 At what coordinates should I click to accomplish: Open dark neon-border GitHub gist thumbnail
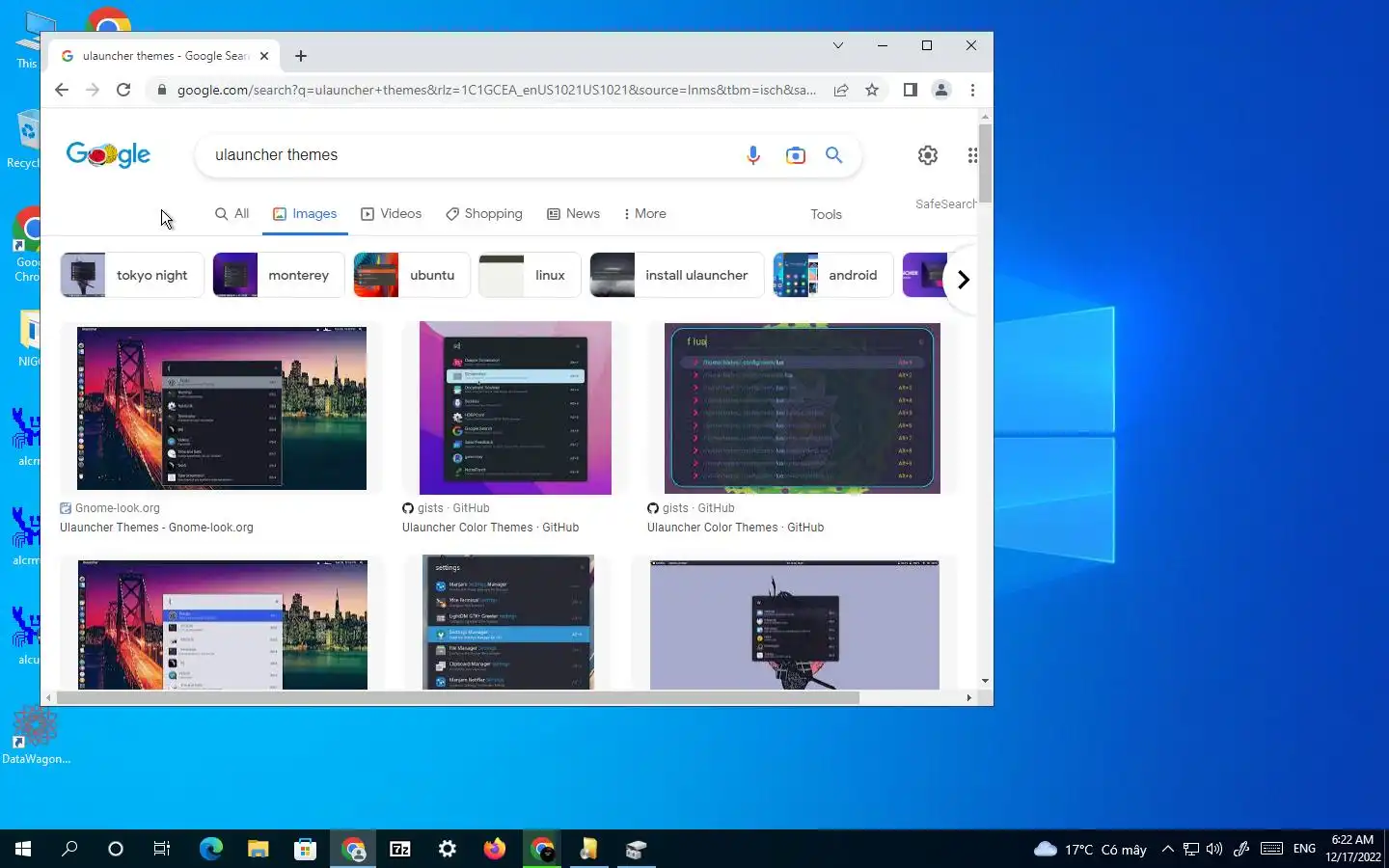coord(802,408)
